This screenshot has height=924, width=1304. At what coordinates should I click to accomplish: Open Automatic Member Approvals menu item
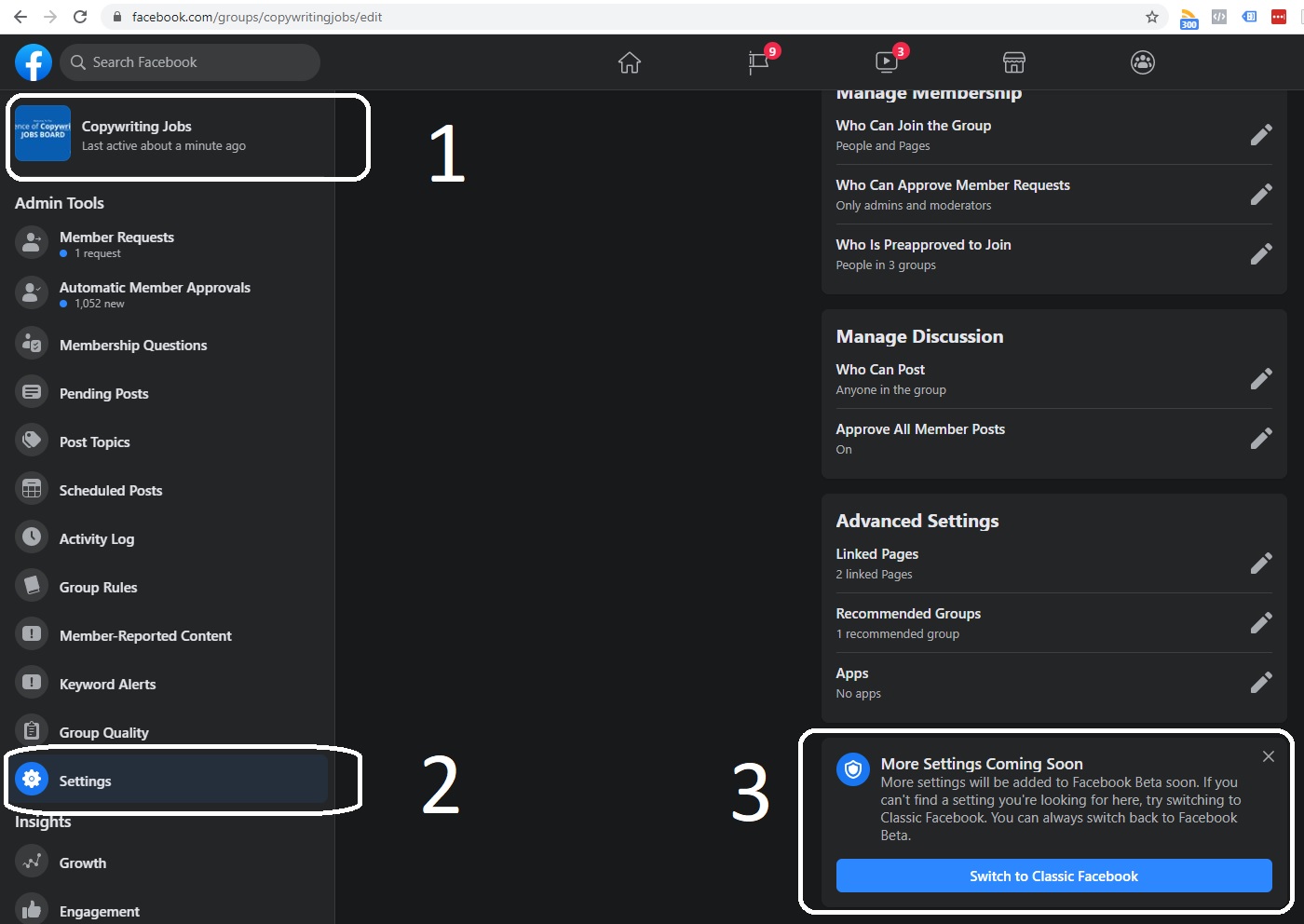point(168,294)
